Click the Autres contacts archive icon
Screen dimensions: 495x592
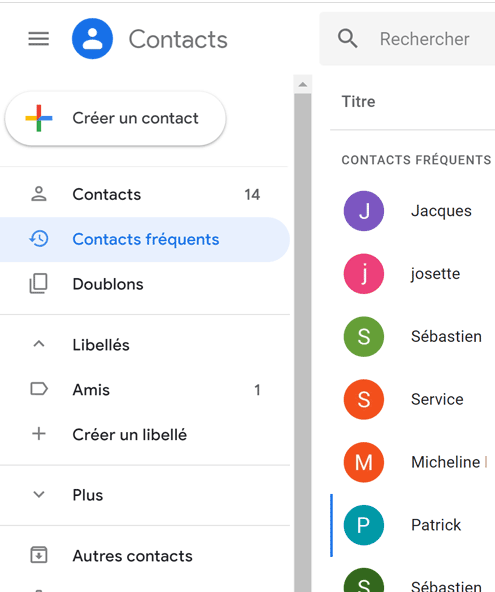[39, 555]
